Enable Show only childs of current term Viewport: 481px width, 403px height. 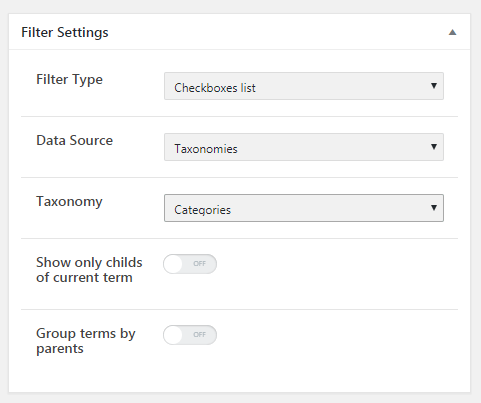coord(190,264)
